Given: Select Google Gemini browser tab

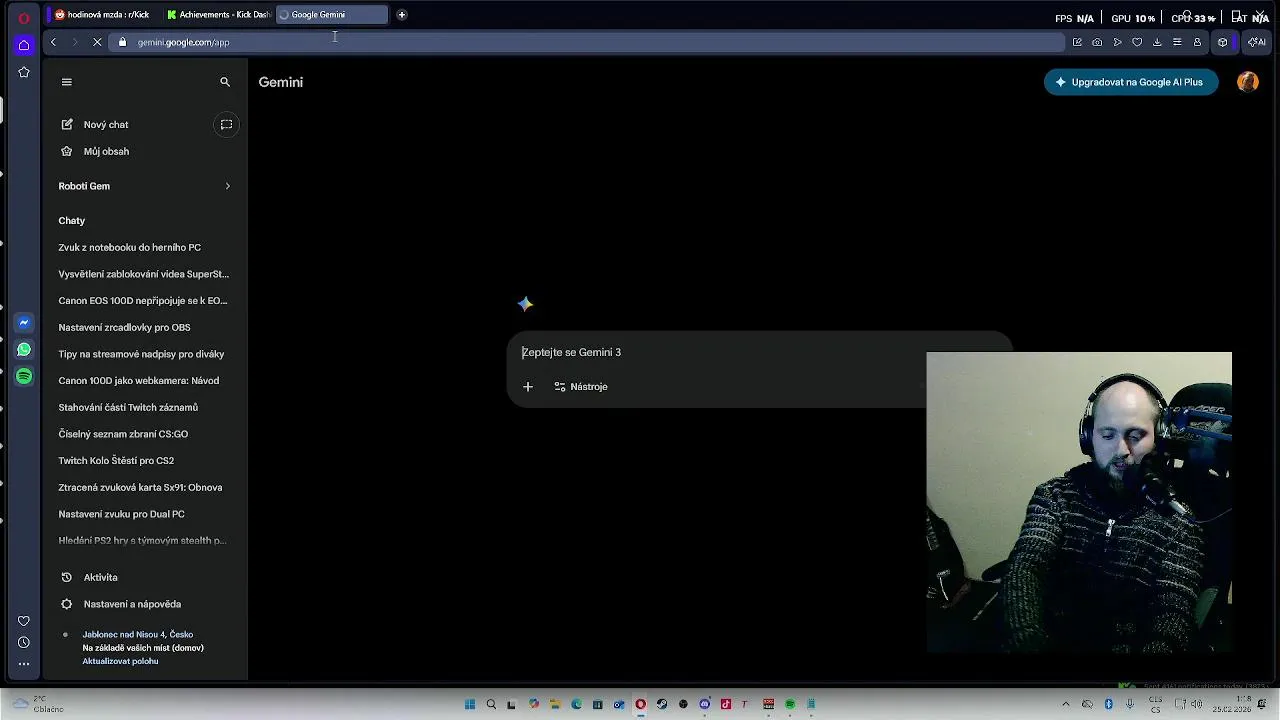Looking at the screenshot, I should click(332, 15).
